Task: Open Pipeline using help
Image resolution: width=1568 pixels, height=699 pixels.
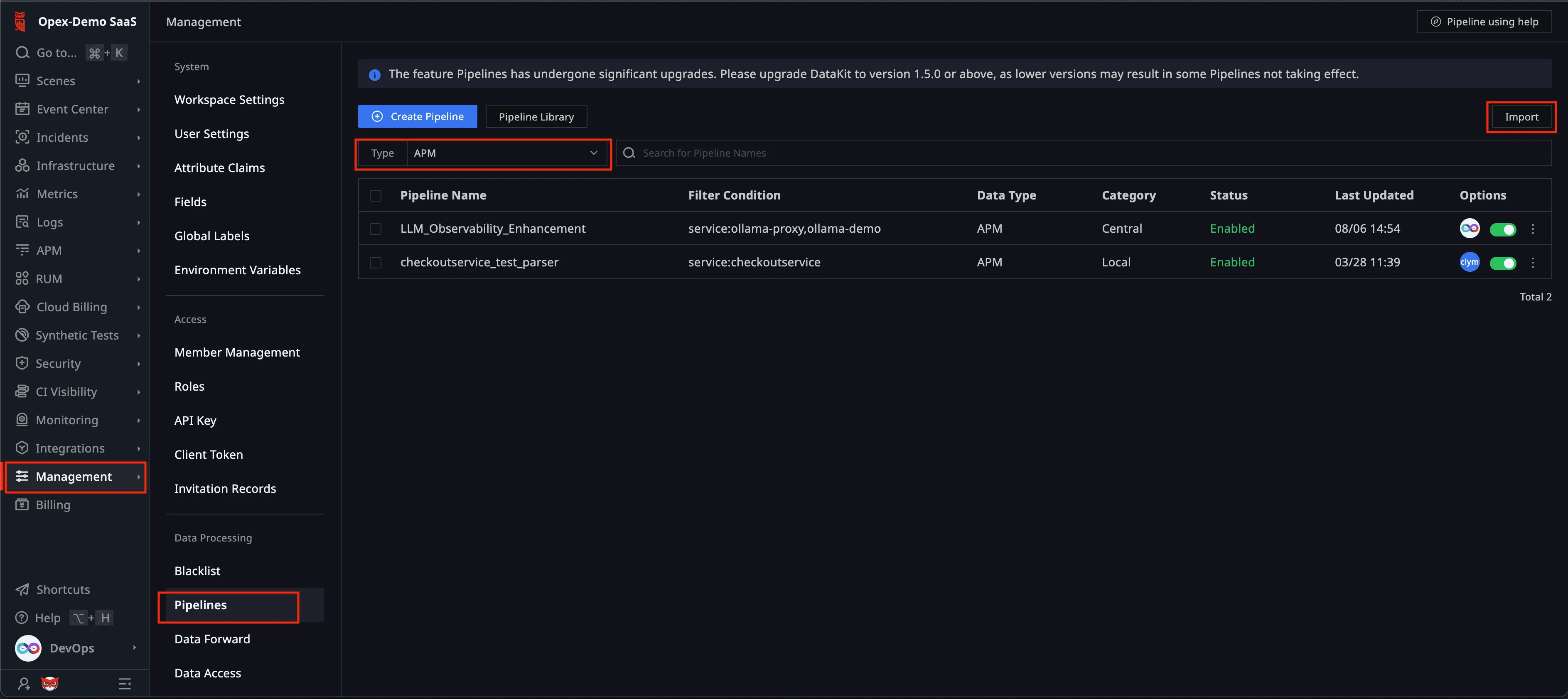Action: point(1484,21)
